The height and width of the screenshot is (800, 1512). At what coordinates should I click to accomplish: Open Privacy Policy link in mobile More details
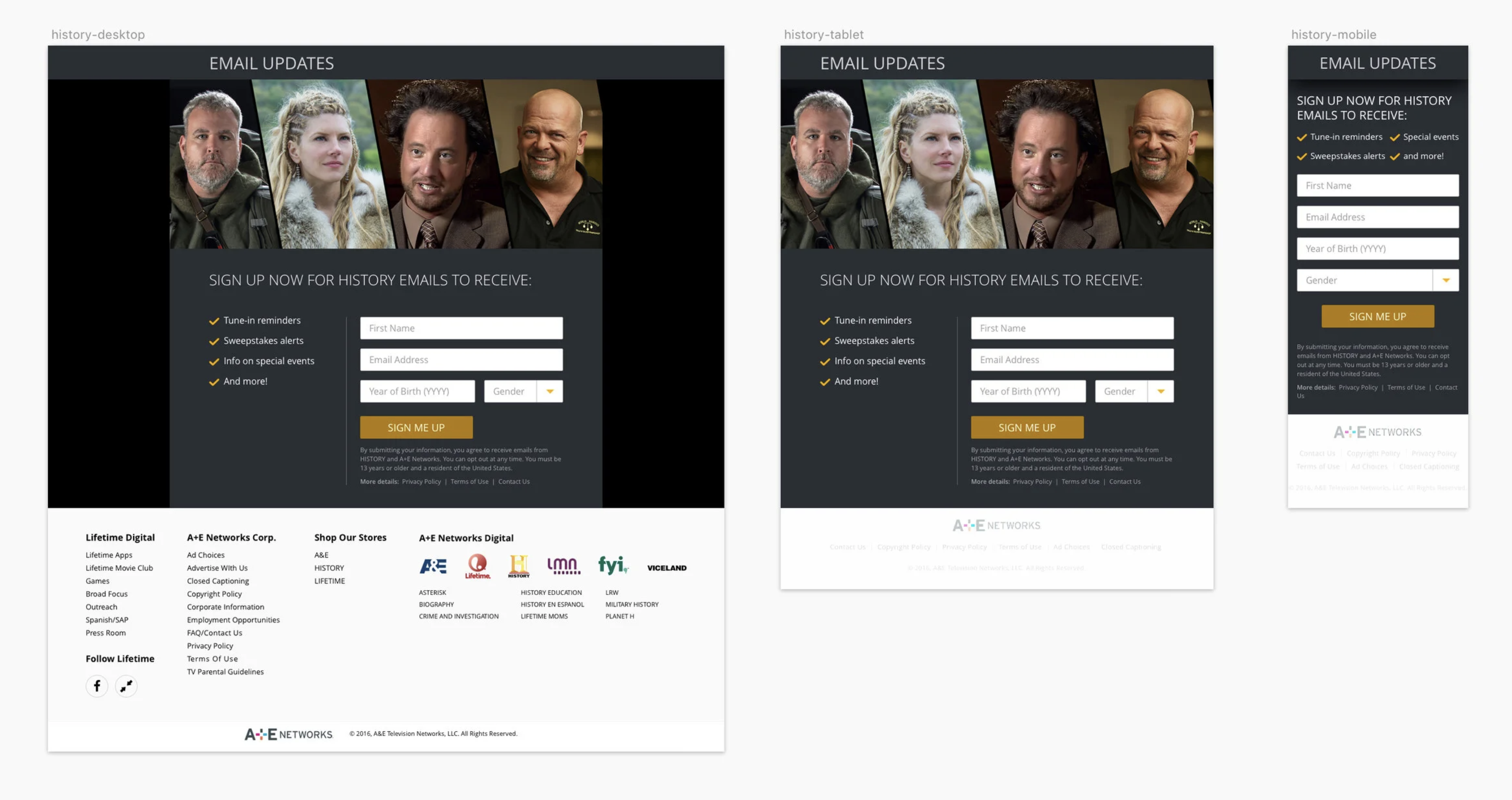click(1358, 387)
